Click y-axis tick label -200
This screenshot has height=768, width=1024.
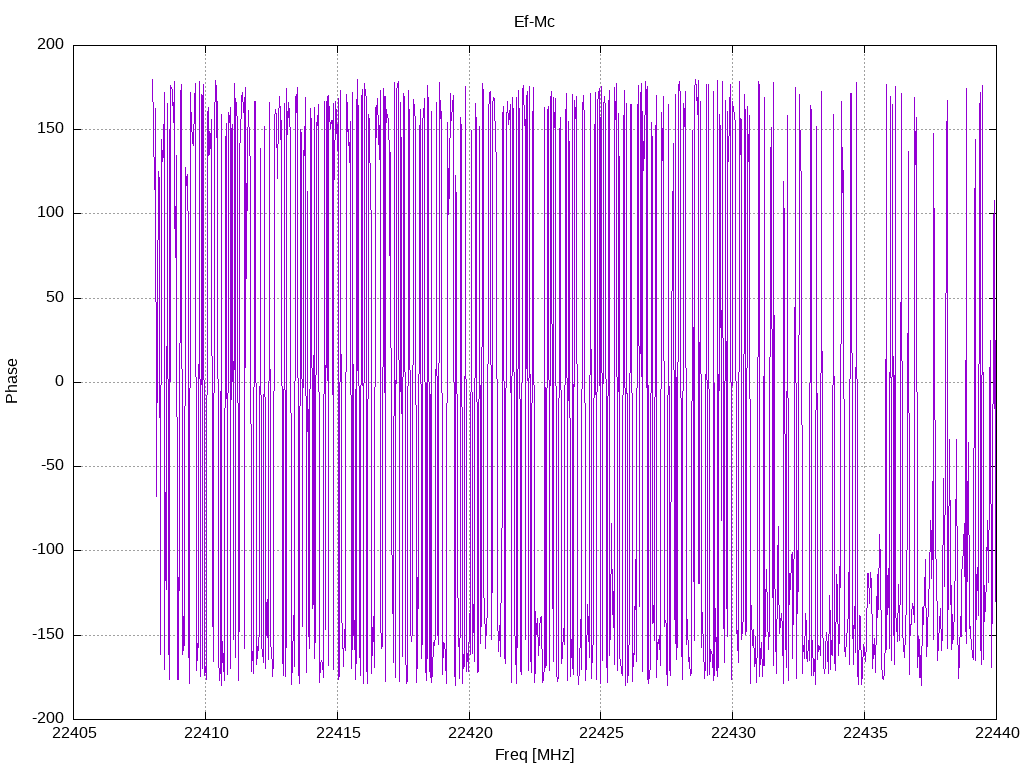[x=48, y=718]
